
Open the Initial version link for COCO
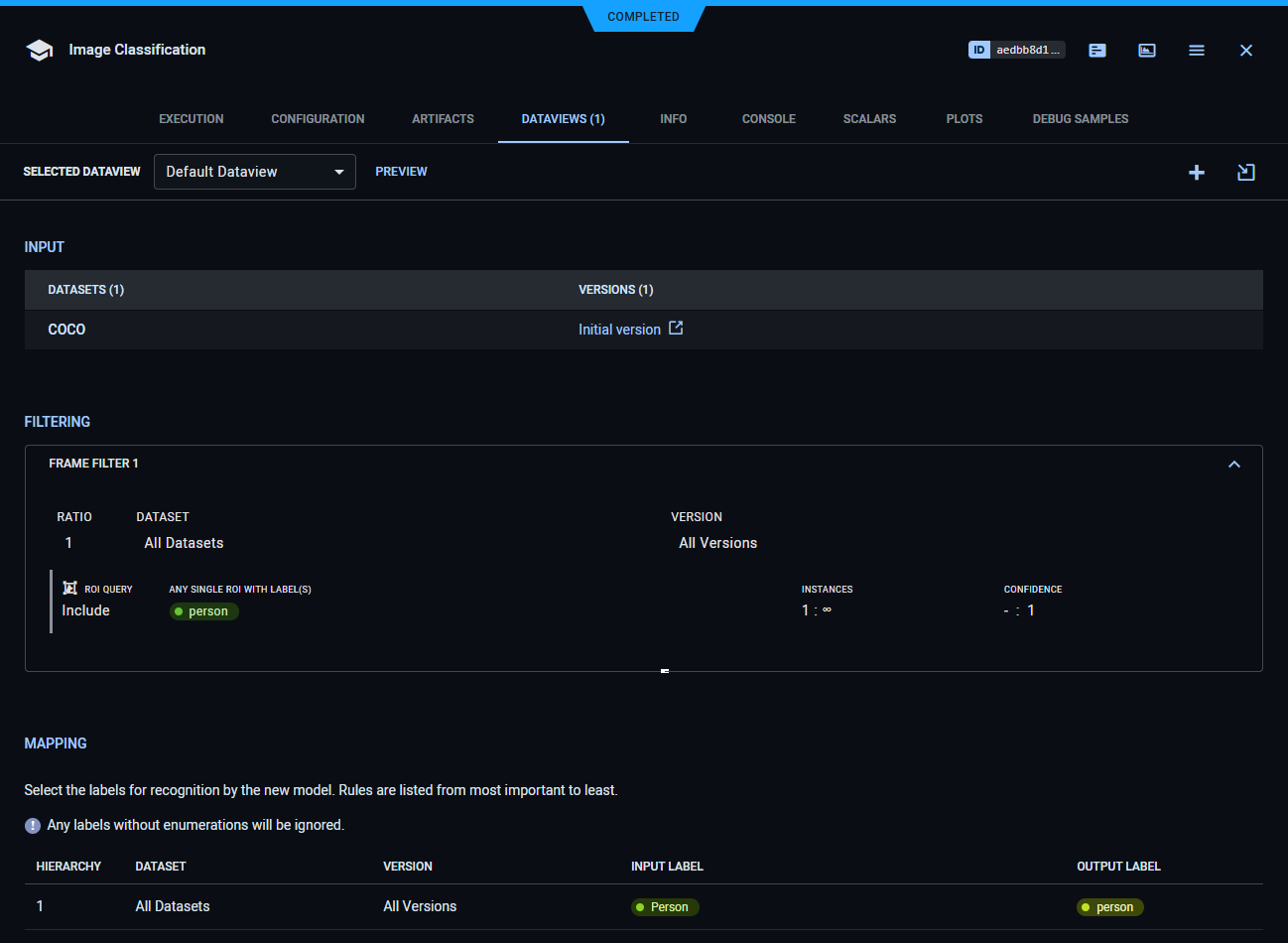(x=619, y=329)
